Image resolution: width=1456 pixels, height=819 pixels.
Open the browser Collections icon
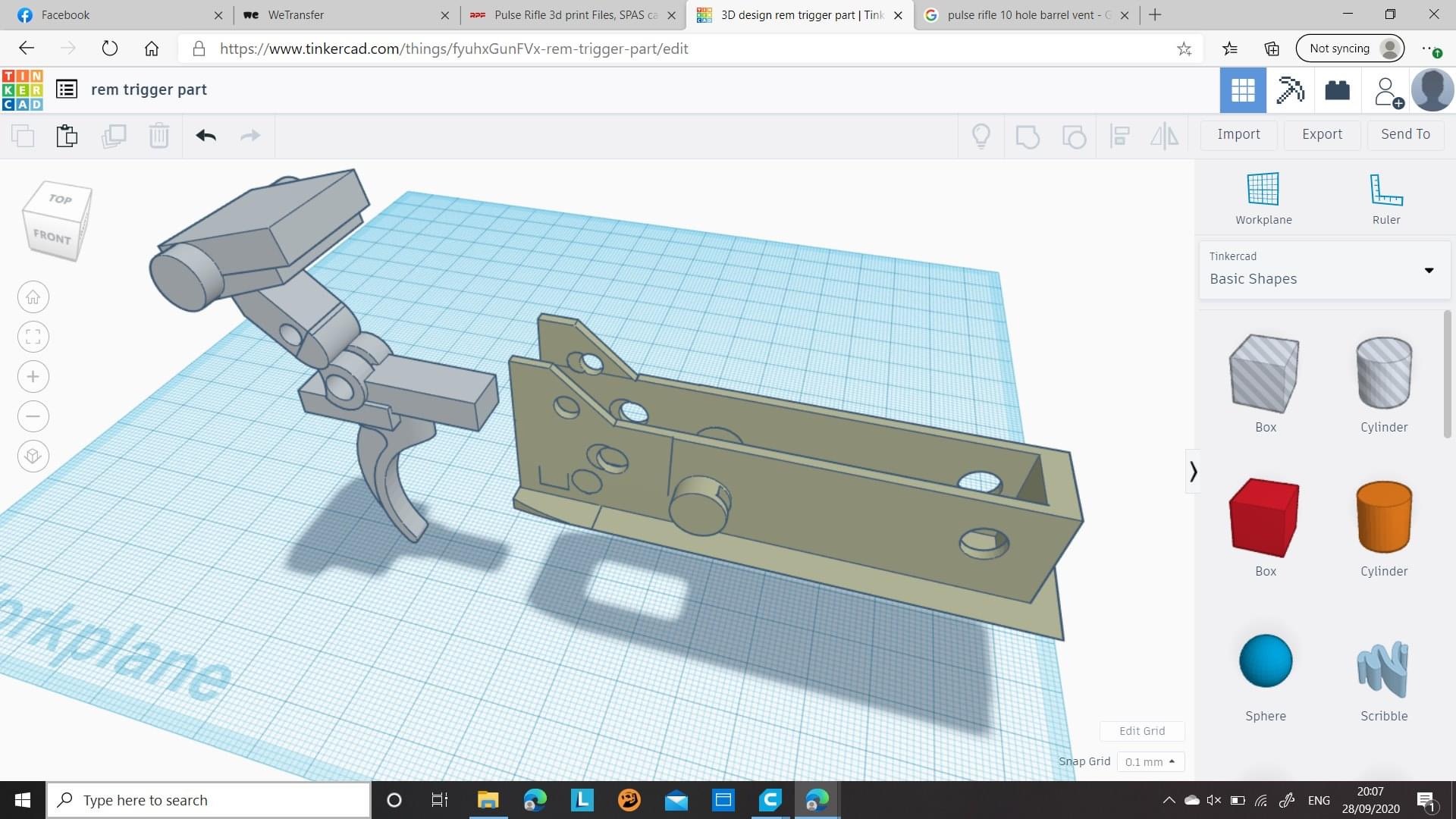1272,49
